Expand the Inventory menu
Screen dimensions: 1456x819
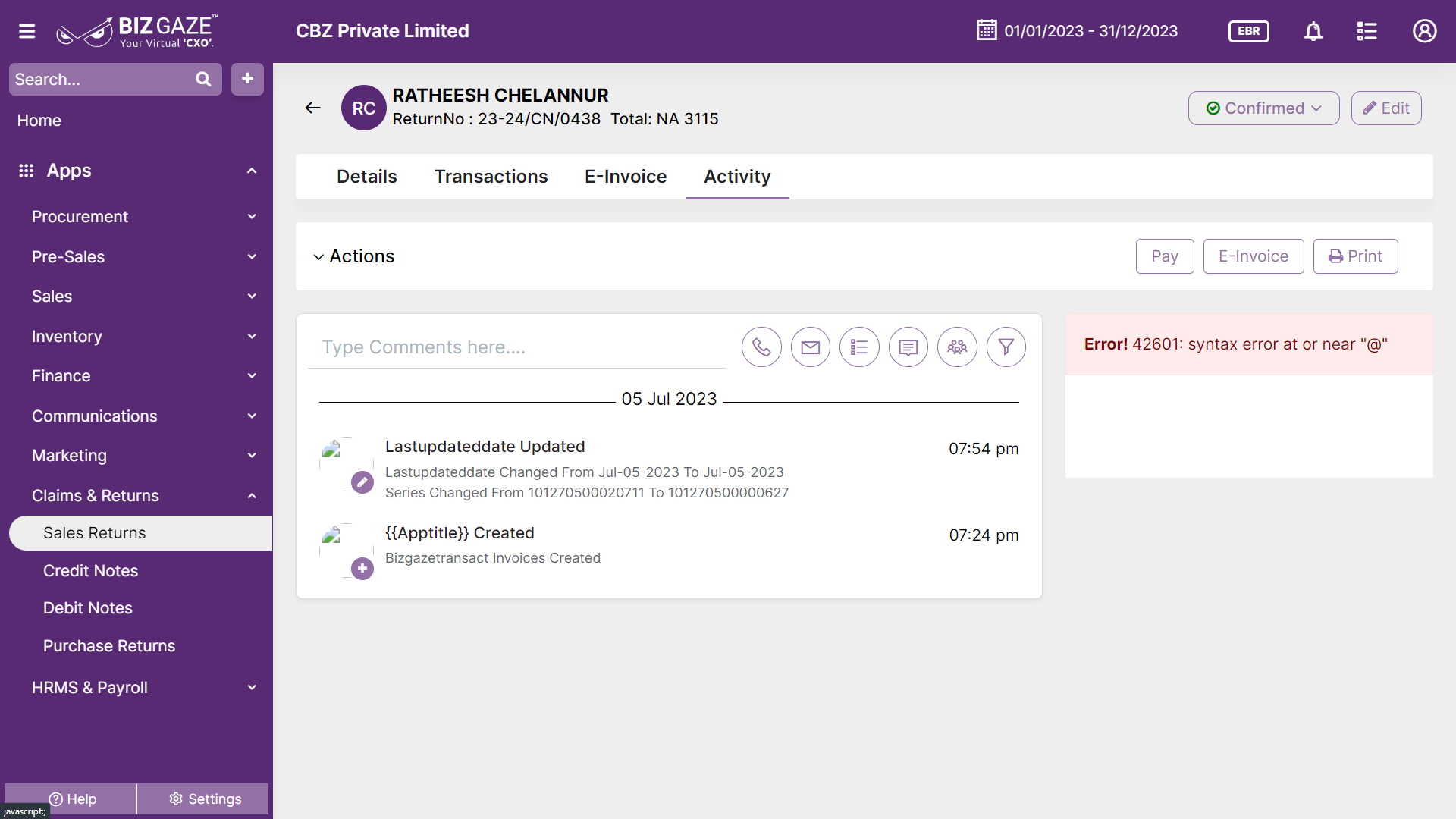pyautogui.click(x=252, y=337)
